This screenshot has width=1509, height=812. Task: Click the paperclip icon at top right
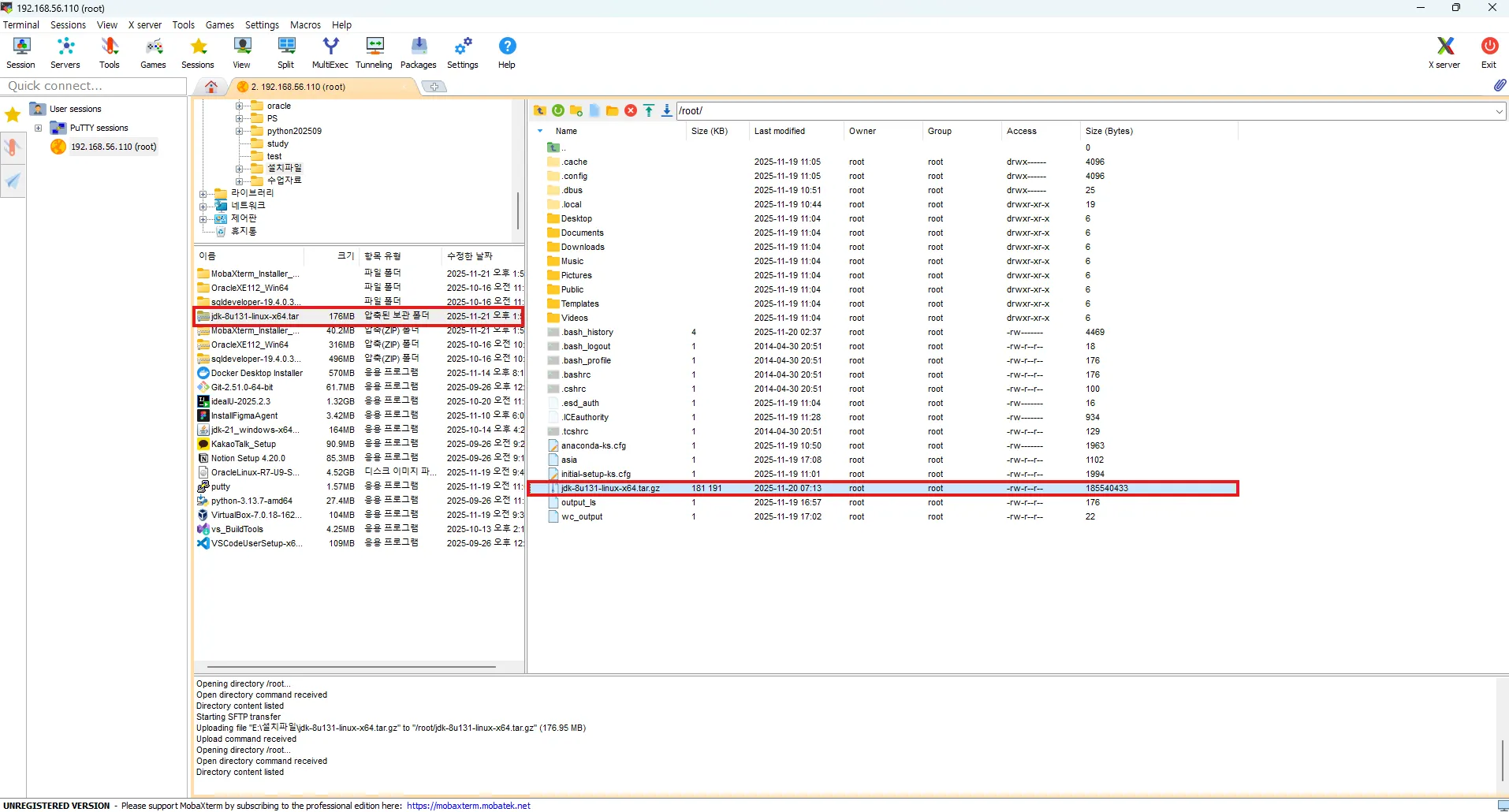pyautogui.click(x=1500, y=85)
